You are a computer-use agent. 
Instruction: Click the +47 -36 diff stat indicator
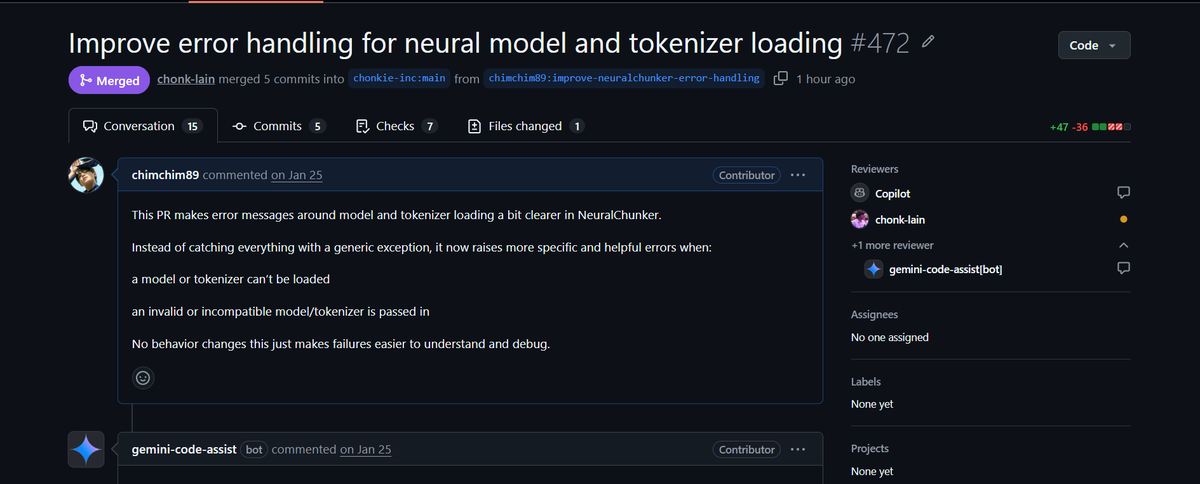tap(1090, 127)
